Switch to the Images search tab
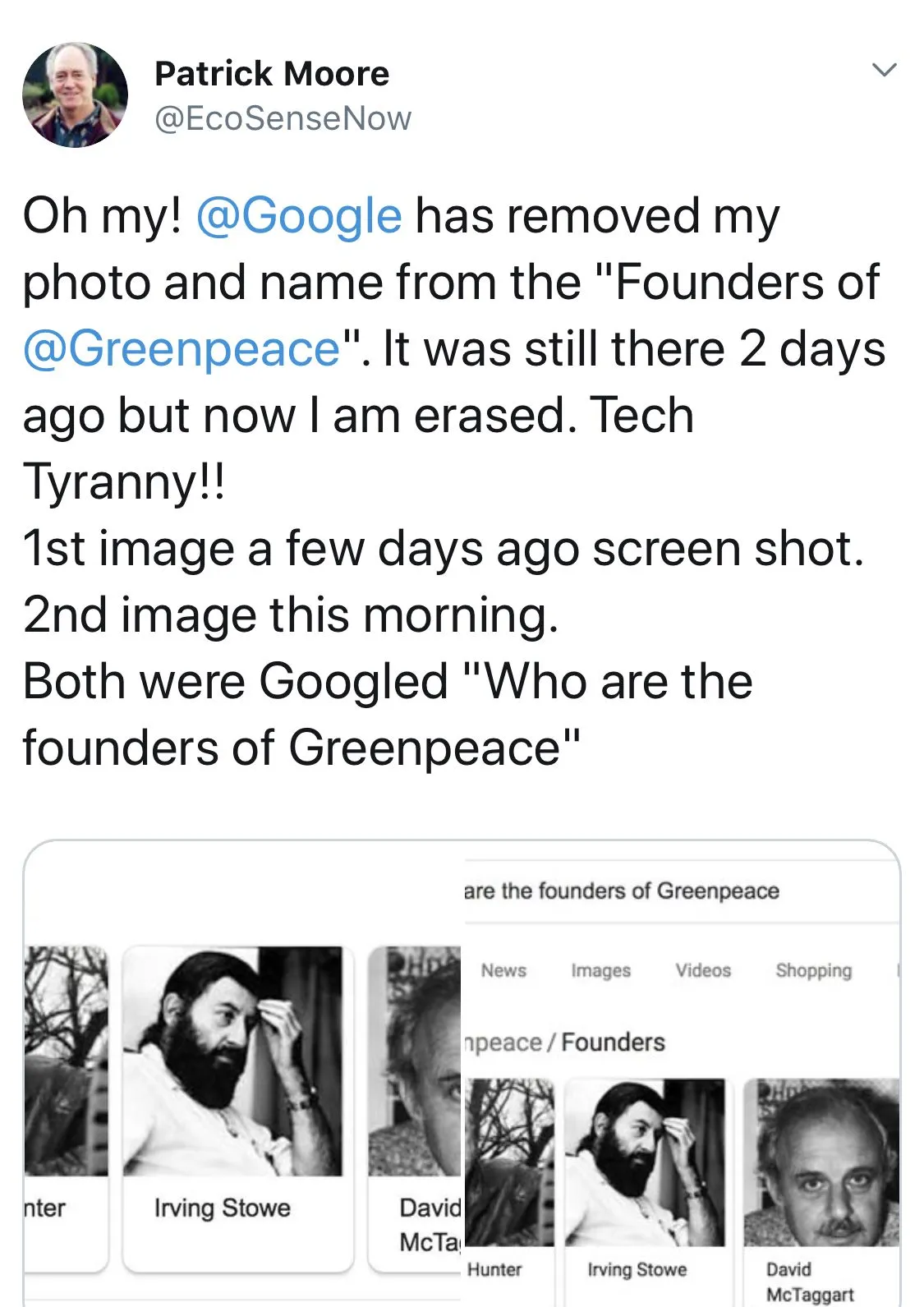Screen dimensions: 924x1307 click(x=600, y=970)
